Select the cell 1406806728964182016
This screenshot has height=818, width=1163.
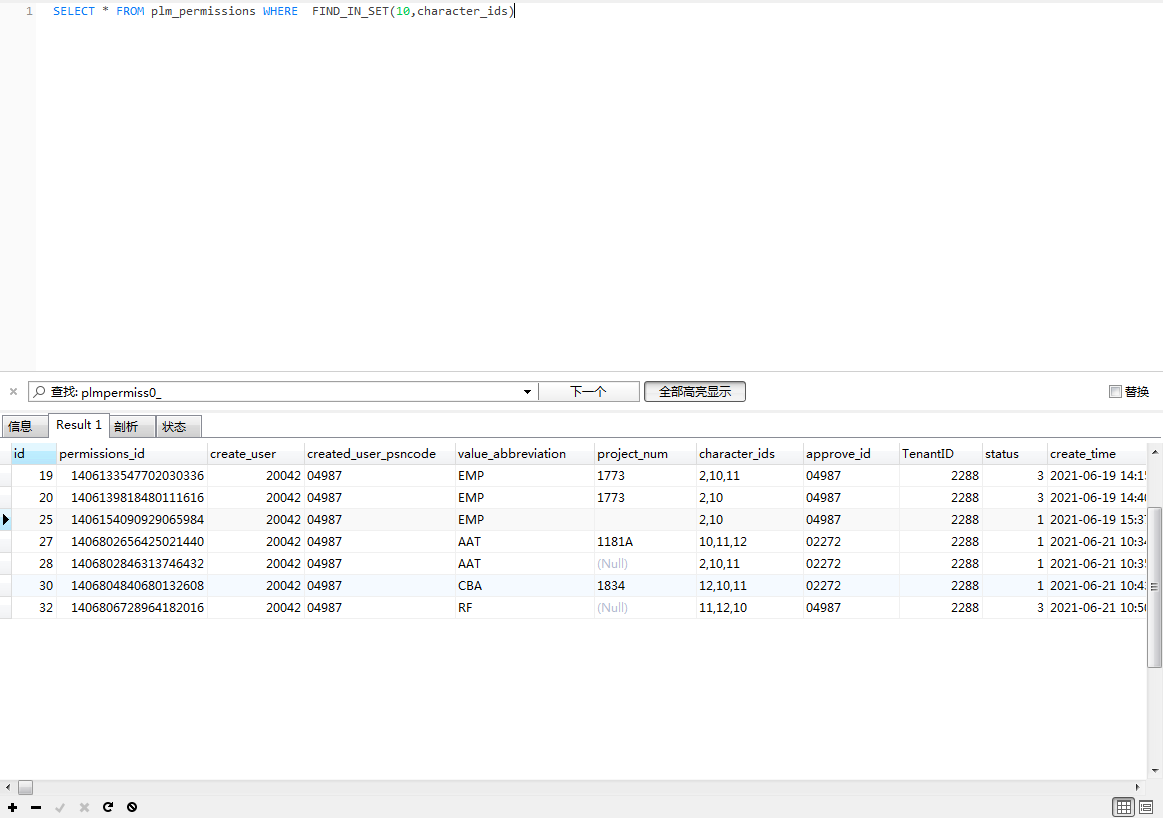[x=131, y=607]
